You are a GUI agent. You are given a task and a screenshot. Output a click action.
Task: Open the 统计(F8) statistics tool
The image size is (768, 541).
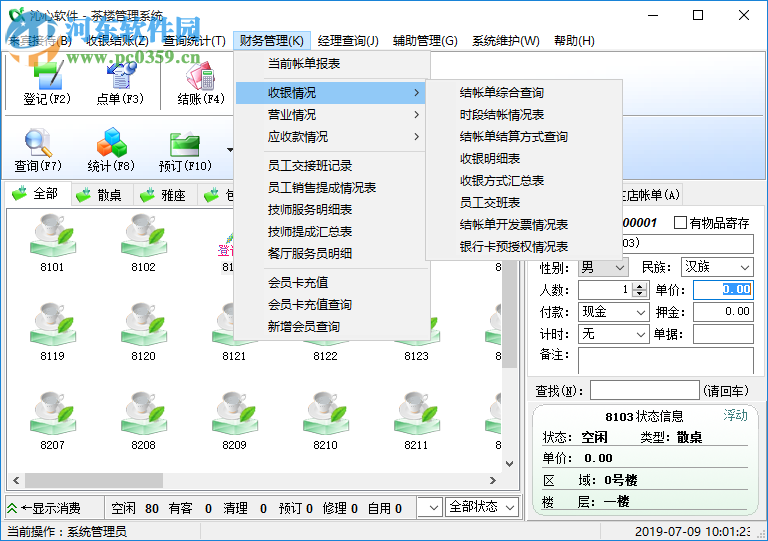[111, 150]
